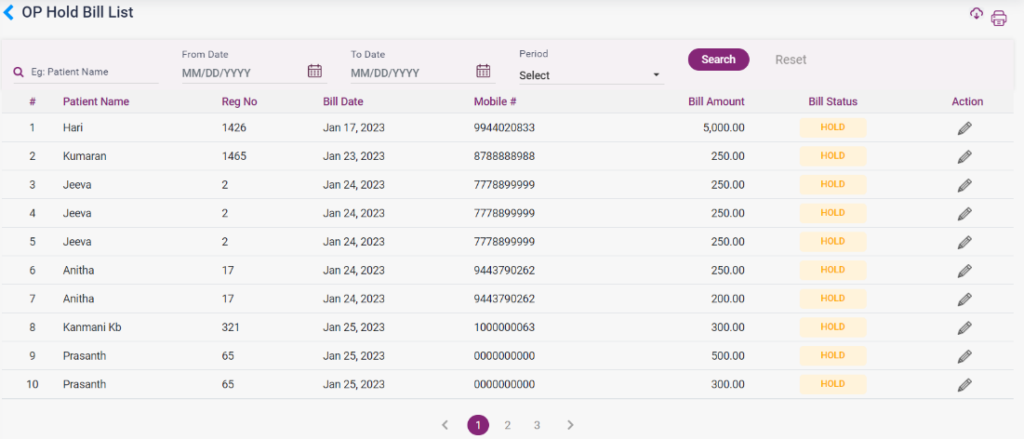Click the print icon at top right
This screenshot has width=1024, height=439.
click(x=998, y=18)
